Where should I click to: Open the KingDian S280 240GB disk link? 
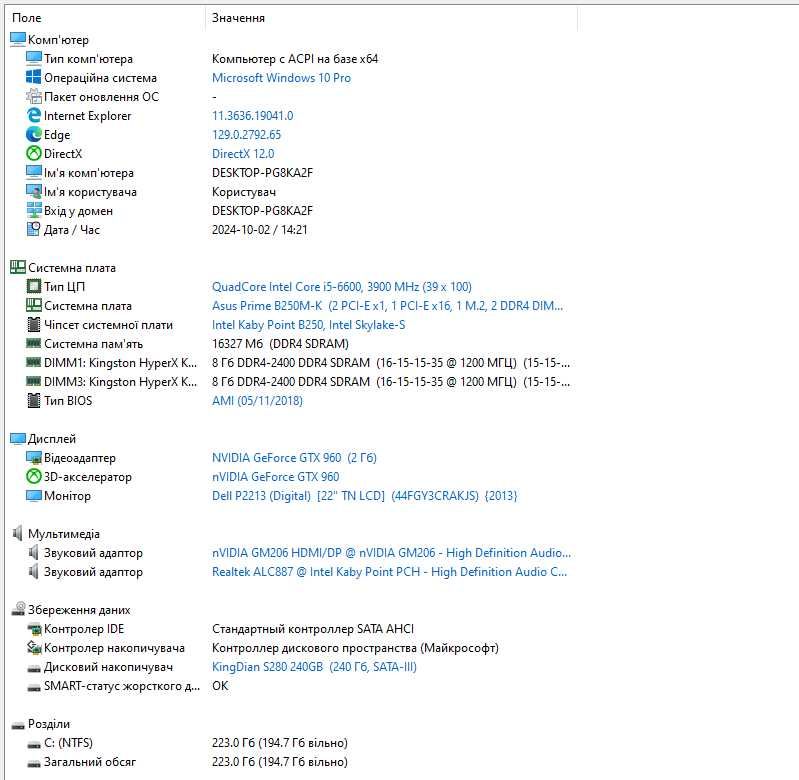[x=314, y=666]
